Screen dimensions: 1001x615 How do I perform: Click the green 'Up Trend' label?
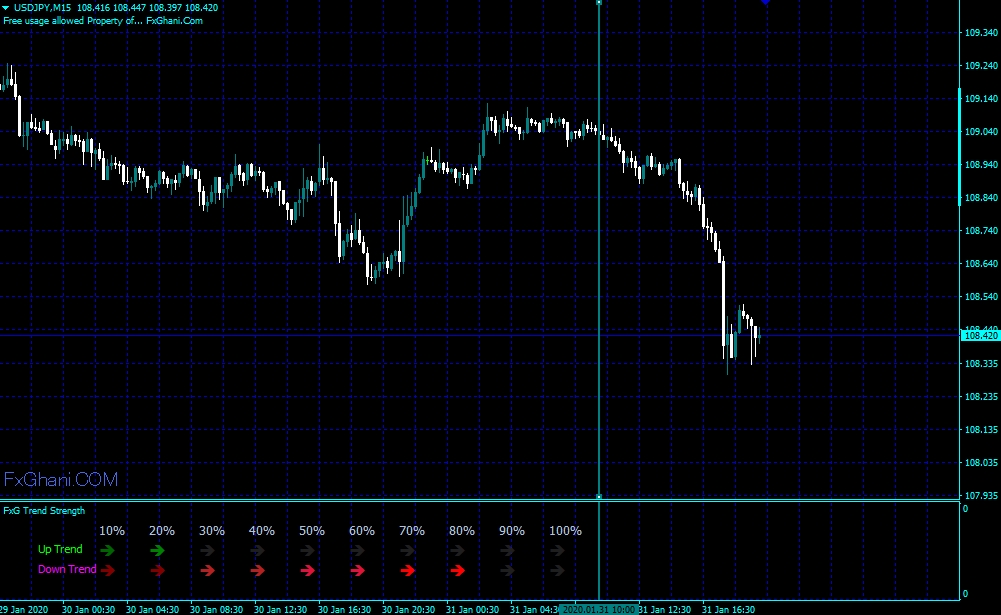pos(60,549)
